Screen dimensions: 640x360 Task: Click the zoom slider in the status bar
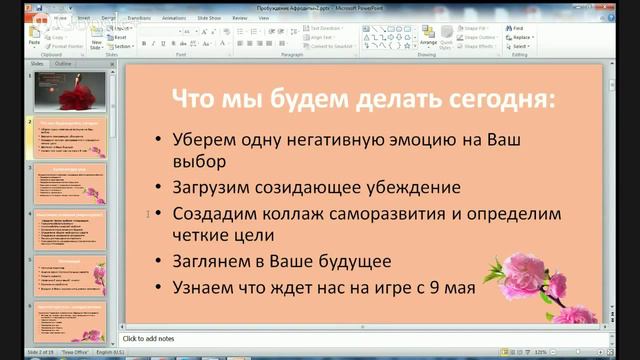point(577,352)
